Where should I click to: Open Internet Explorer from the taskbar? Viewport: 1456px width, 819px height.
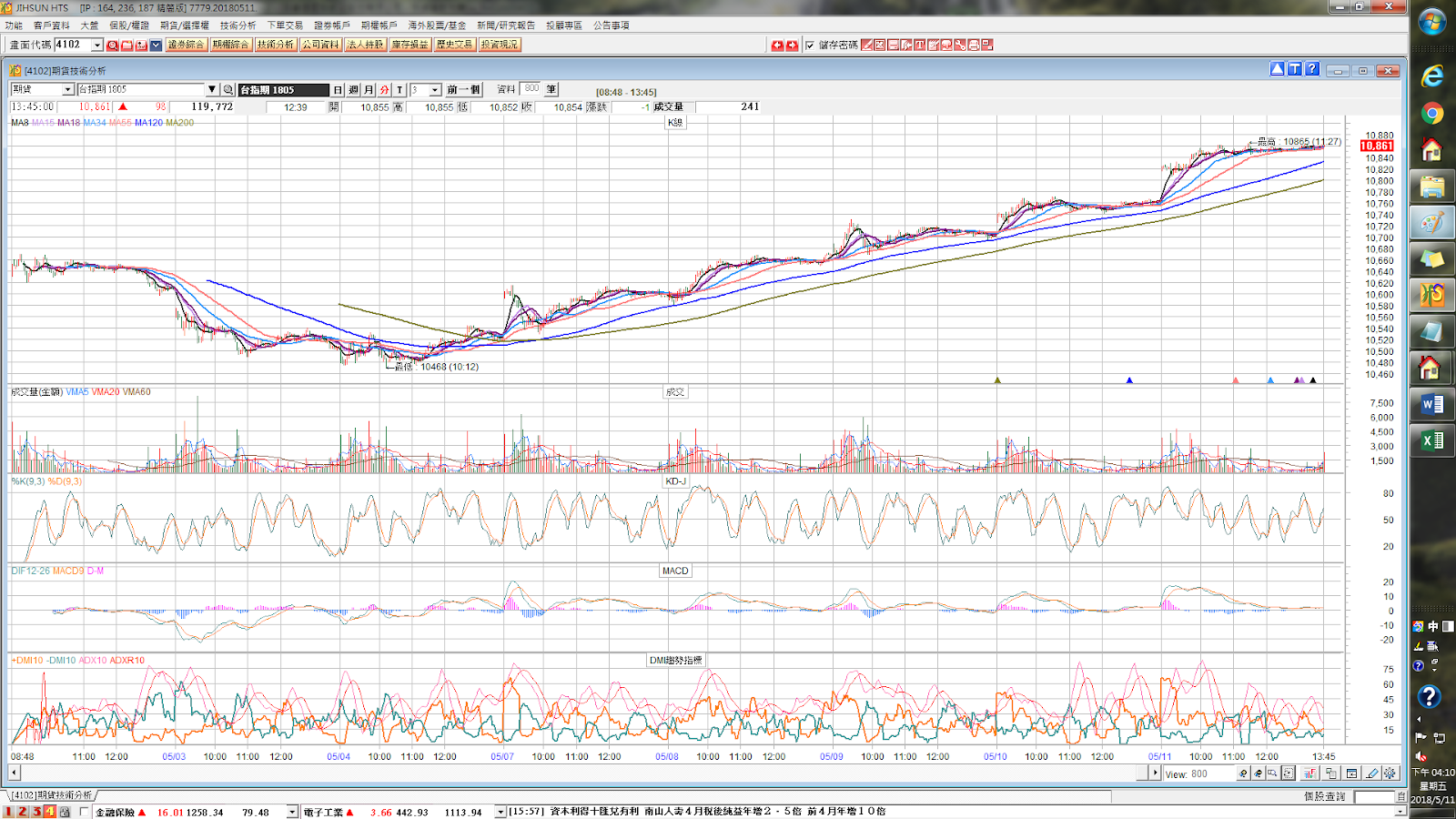[1432, 76]
